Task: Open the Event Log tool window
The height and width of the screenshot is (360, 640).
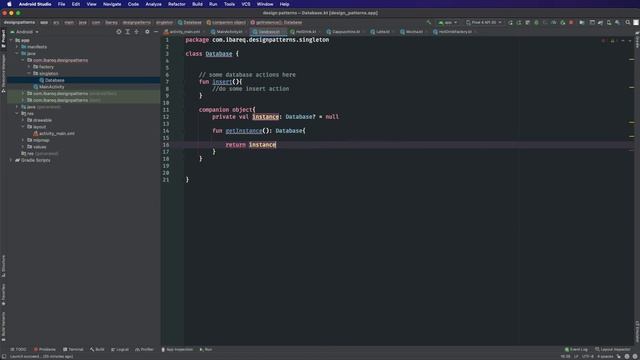Action: coord(576,349)
